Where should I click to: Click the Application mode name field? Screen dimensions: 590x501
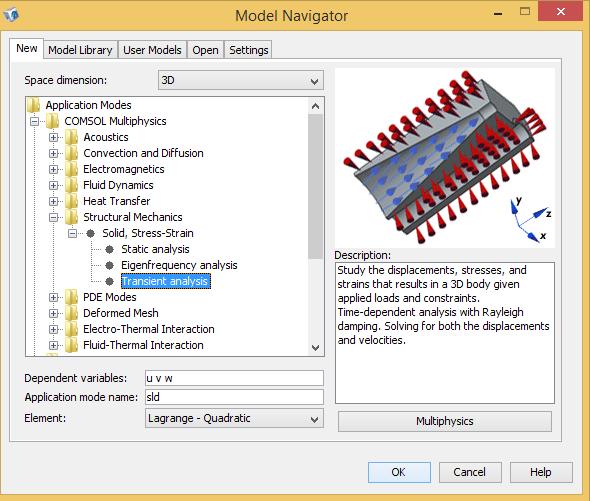[234, 397]
